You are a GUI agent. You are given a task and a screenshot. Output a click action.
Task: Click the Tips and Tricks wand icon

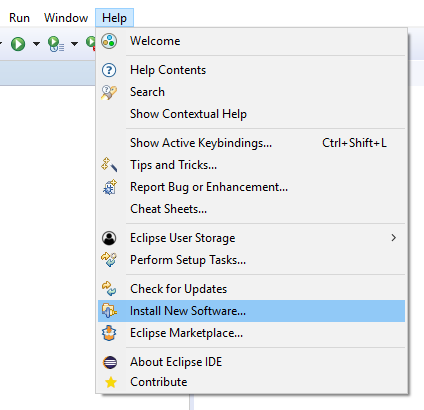tap(109, 165)
